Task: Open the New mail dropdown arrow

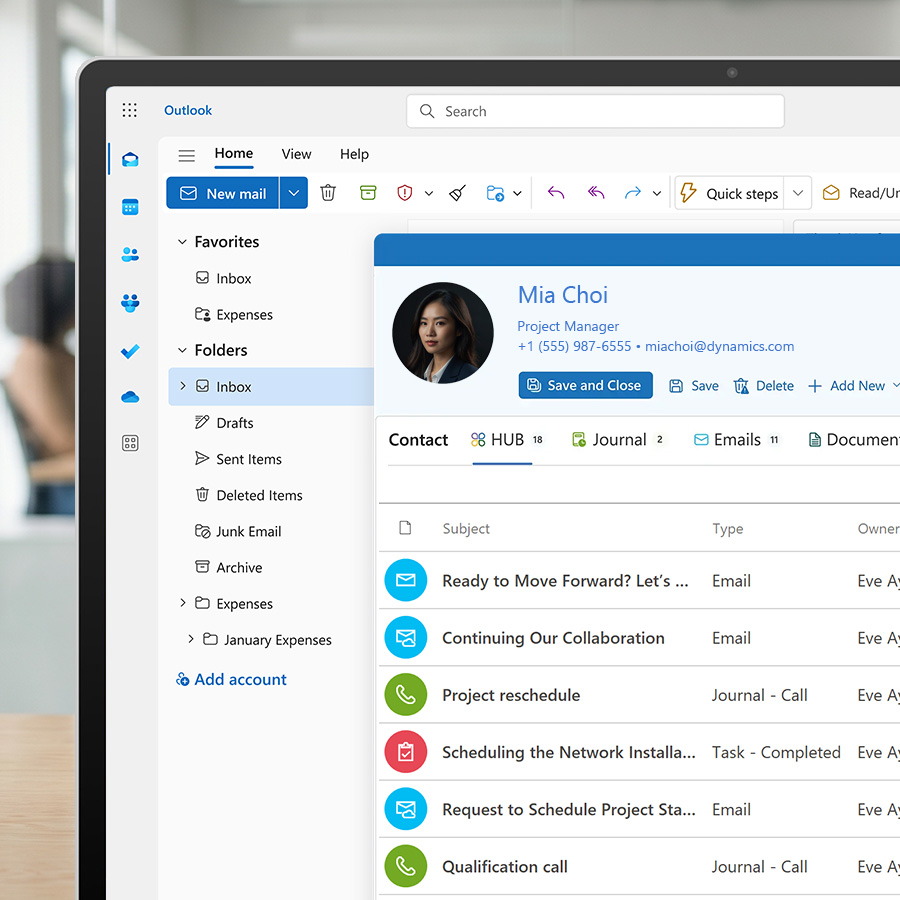Action: pos(294,193)
